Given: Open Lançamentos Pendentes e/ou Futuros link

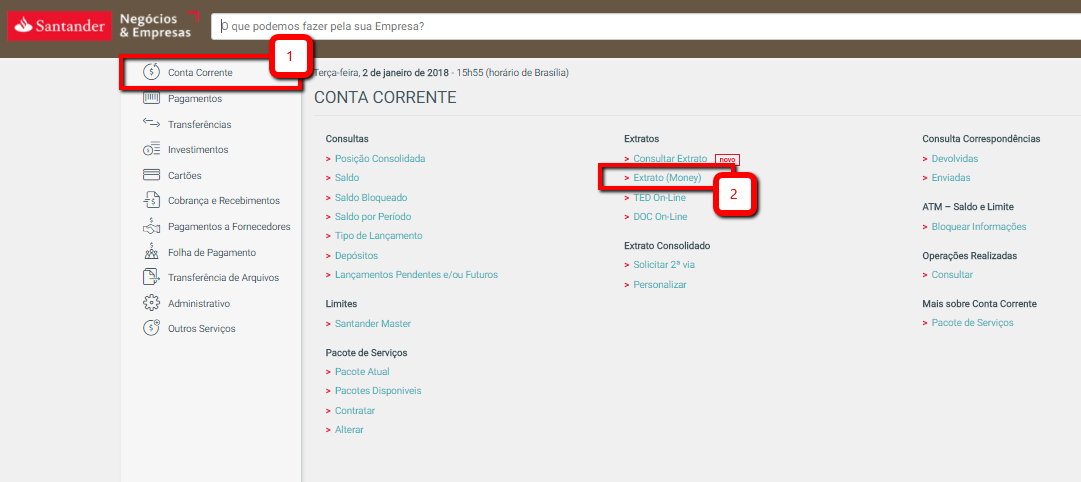Looking at the screenshot, I should pyautogui.click(x=416, y=274).
